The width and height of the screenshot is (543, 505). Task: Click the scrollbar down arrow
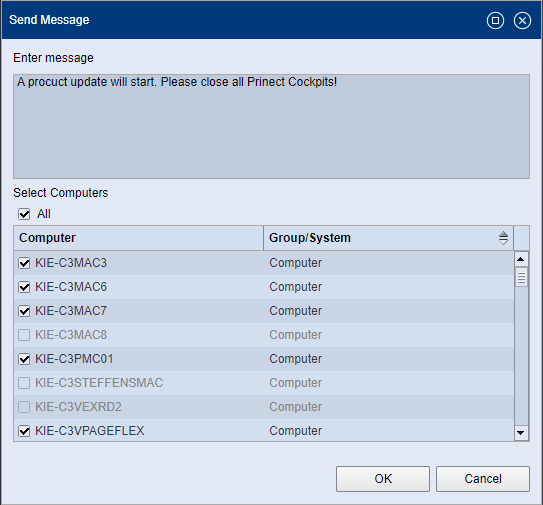click(x=521, y=433)
